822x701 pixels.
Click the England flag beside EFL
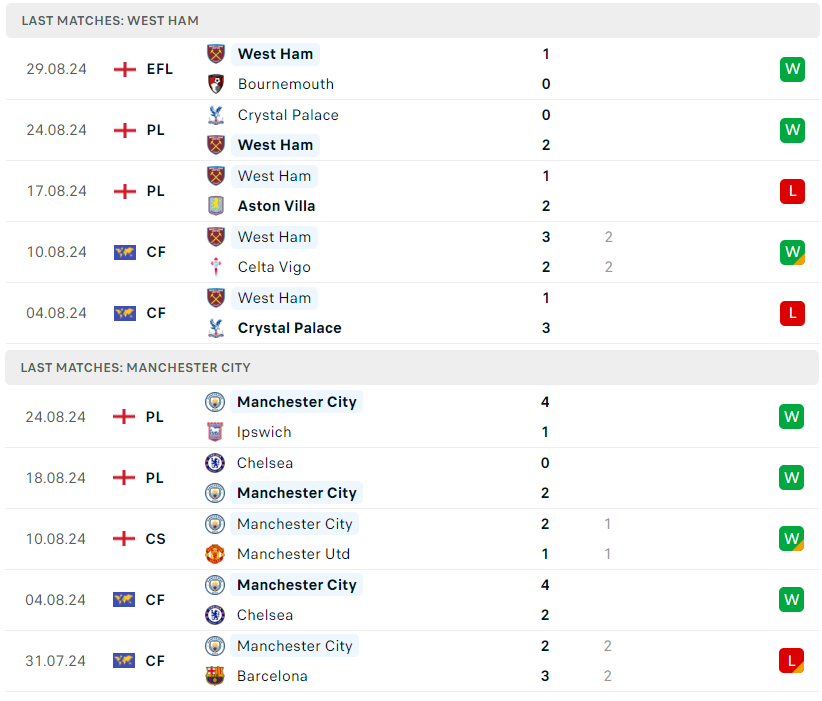[x=125, y=69]
